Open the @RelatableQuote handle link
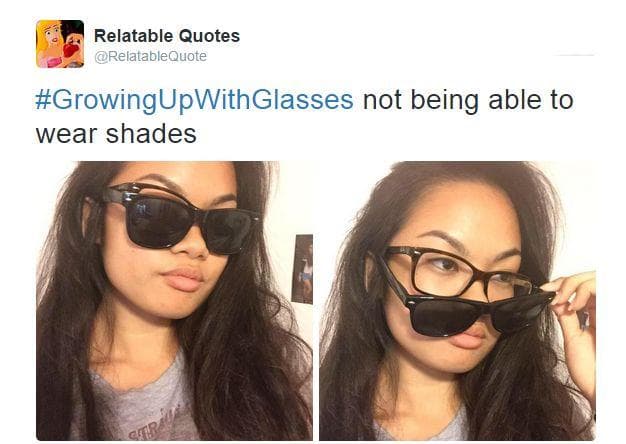626x444 pixels. pyautogui.click(x=151, y=56)
